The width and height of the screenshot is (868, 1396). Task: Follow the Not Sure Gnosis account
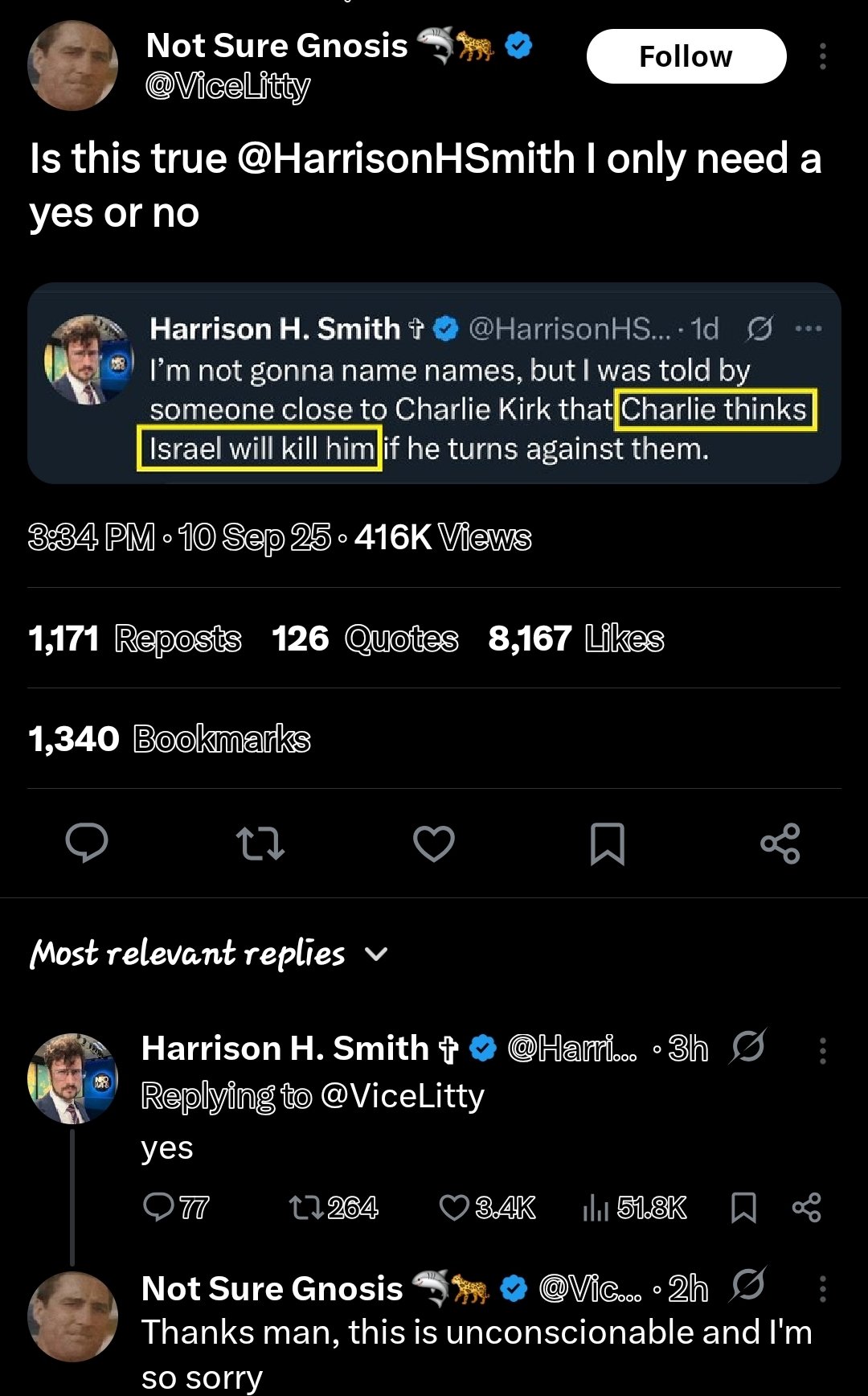click(686, 56)
